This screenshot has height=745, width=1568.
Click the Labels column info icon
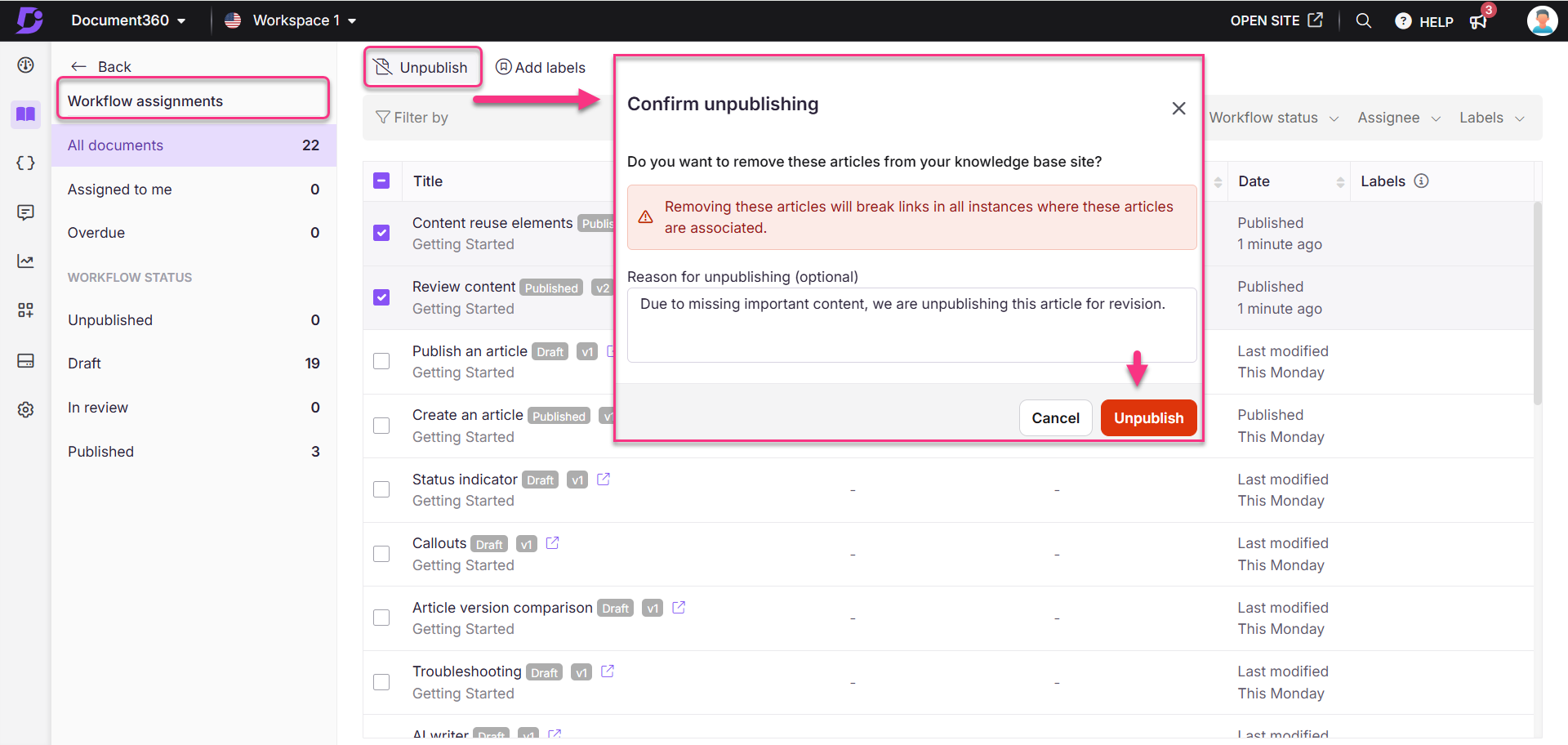1421,181
